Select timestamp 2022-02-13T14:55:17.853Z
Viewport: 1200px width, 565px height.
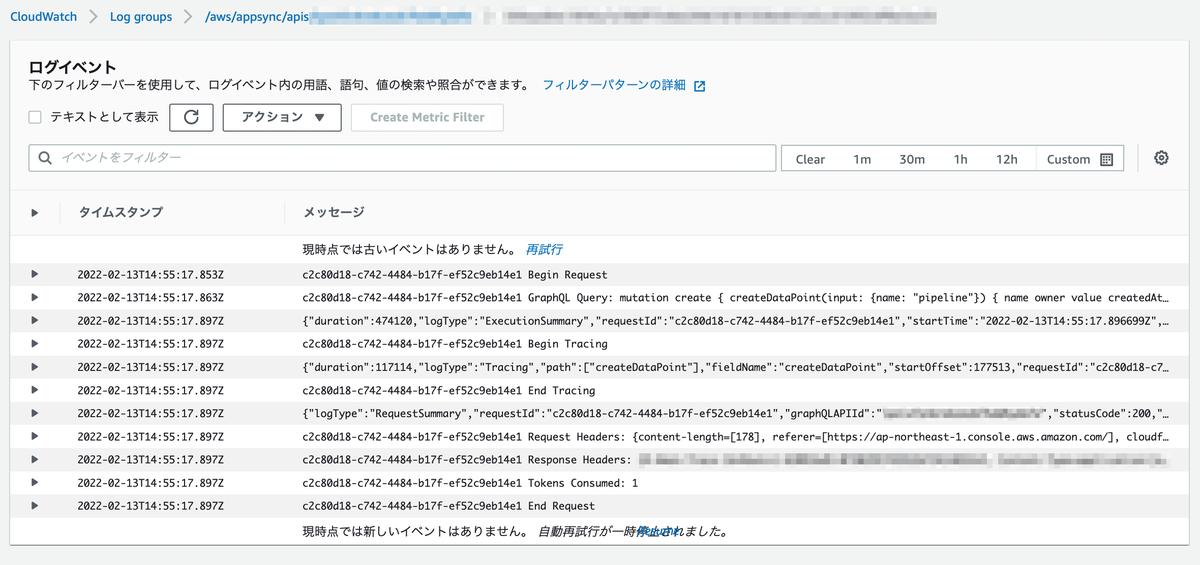point(151,274)
